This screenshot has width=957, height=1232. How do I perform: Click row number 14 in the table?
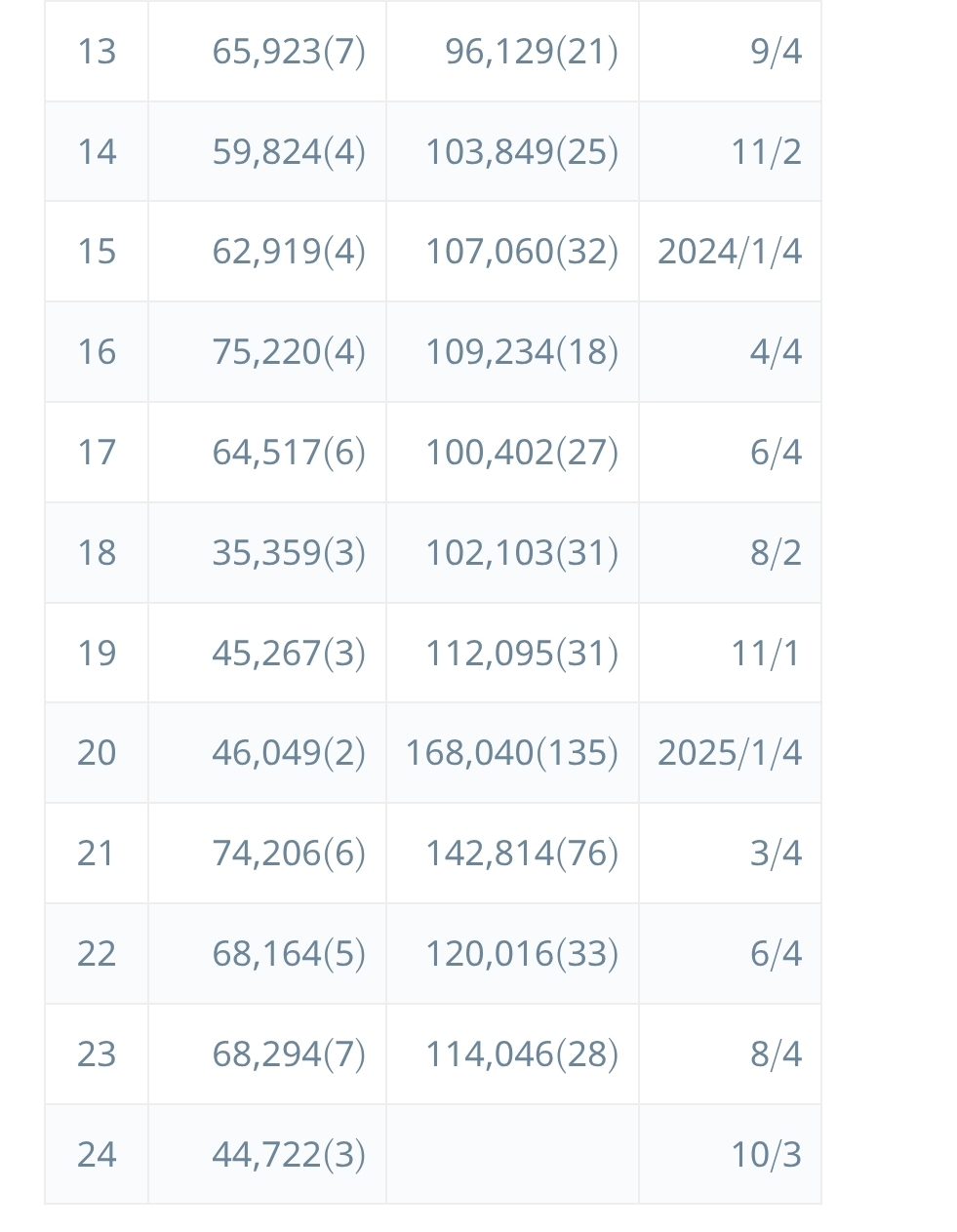tap(97, 152)
